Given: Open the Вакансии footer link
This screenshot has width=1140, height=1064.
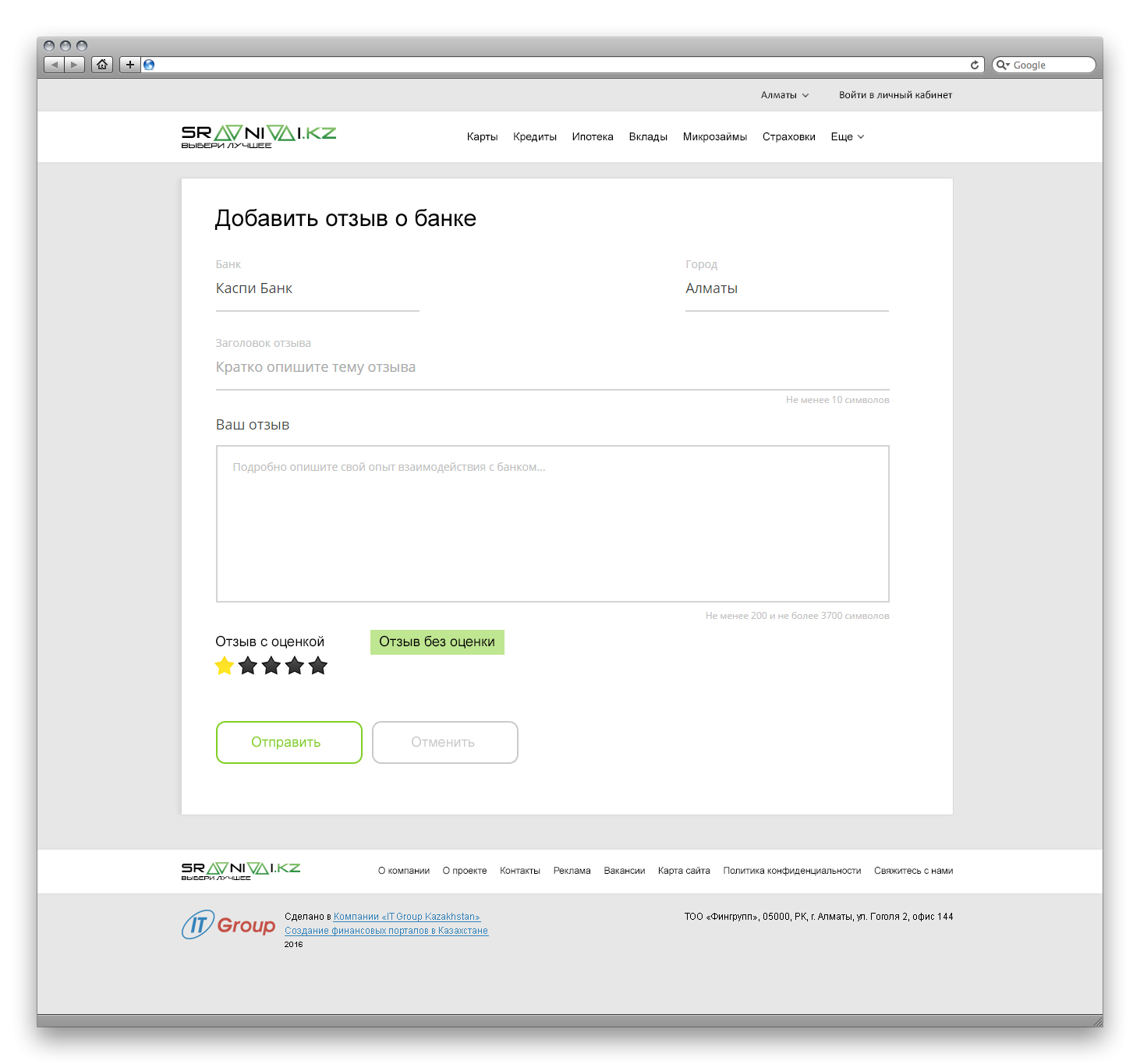Looking at the screenshot, I should click(625, 871).
